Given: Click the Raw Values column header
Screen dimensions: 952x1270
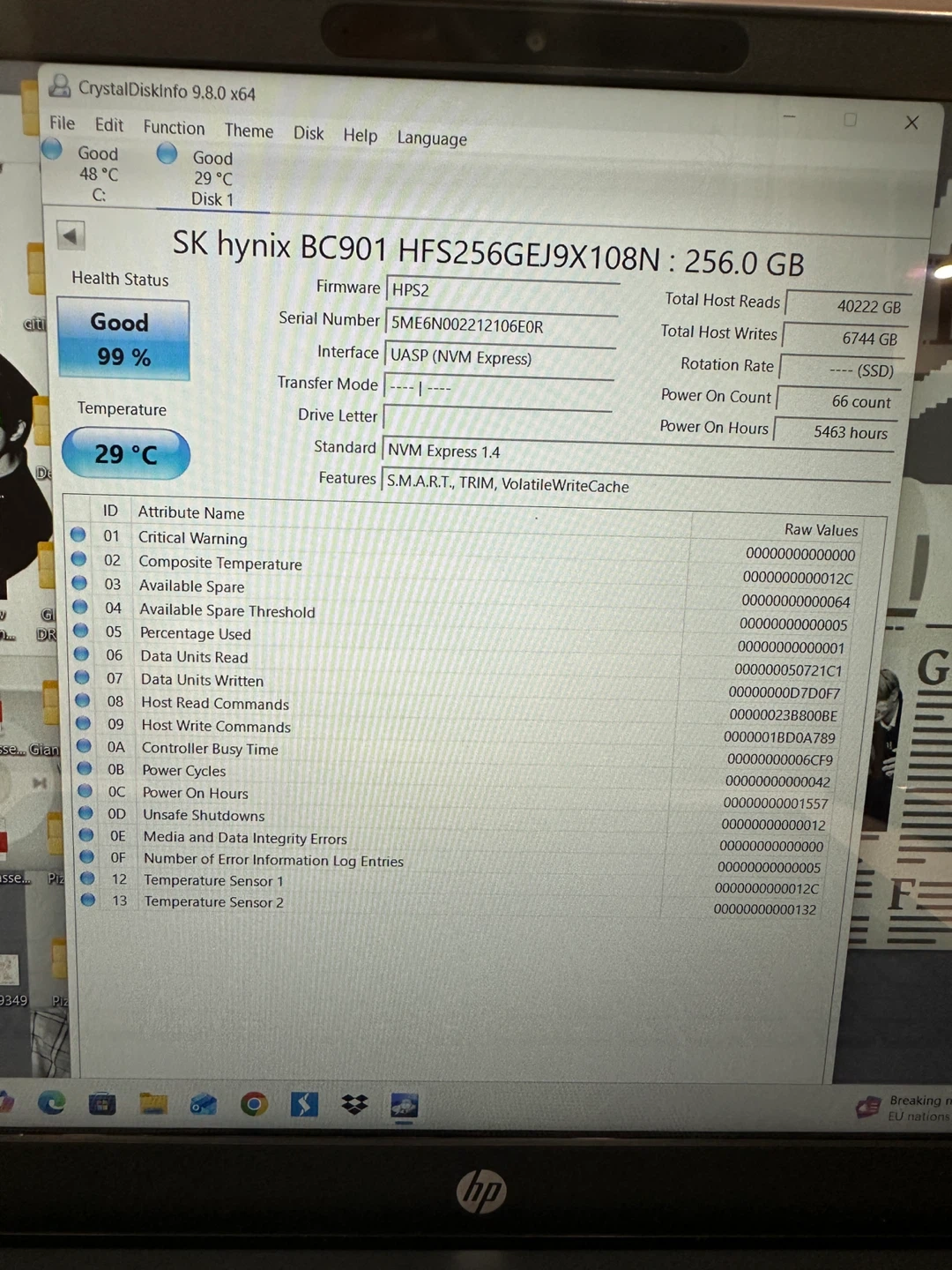Looking at the screenshot, I should (x=821, y=529).
